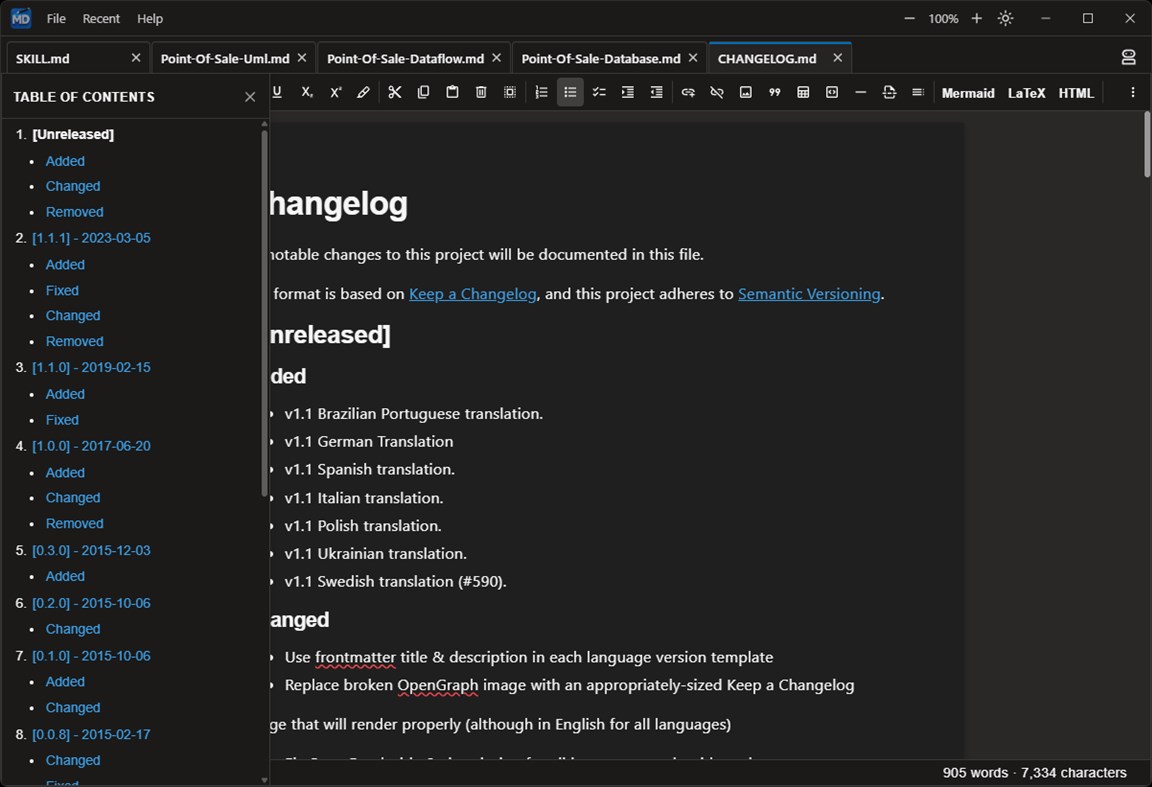Decrease indent of the list

pos(657,93)
